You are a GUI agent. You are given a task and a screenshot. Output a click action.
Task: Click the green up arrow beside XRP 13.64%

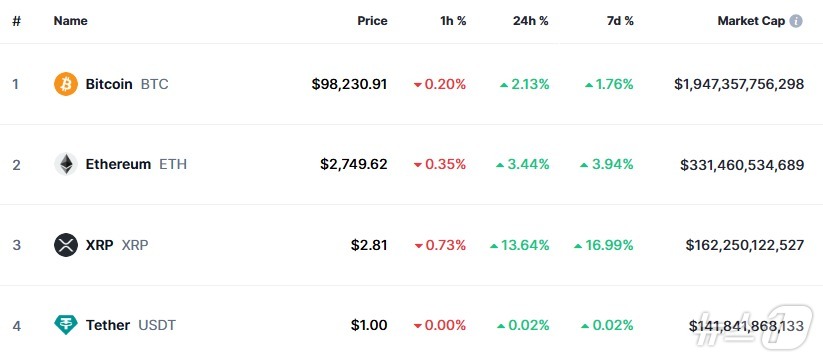point(493,246)
